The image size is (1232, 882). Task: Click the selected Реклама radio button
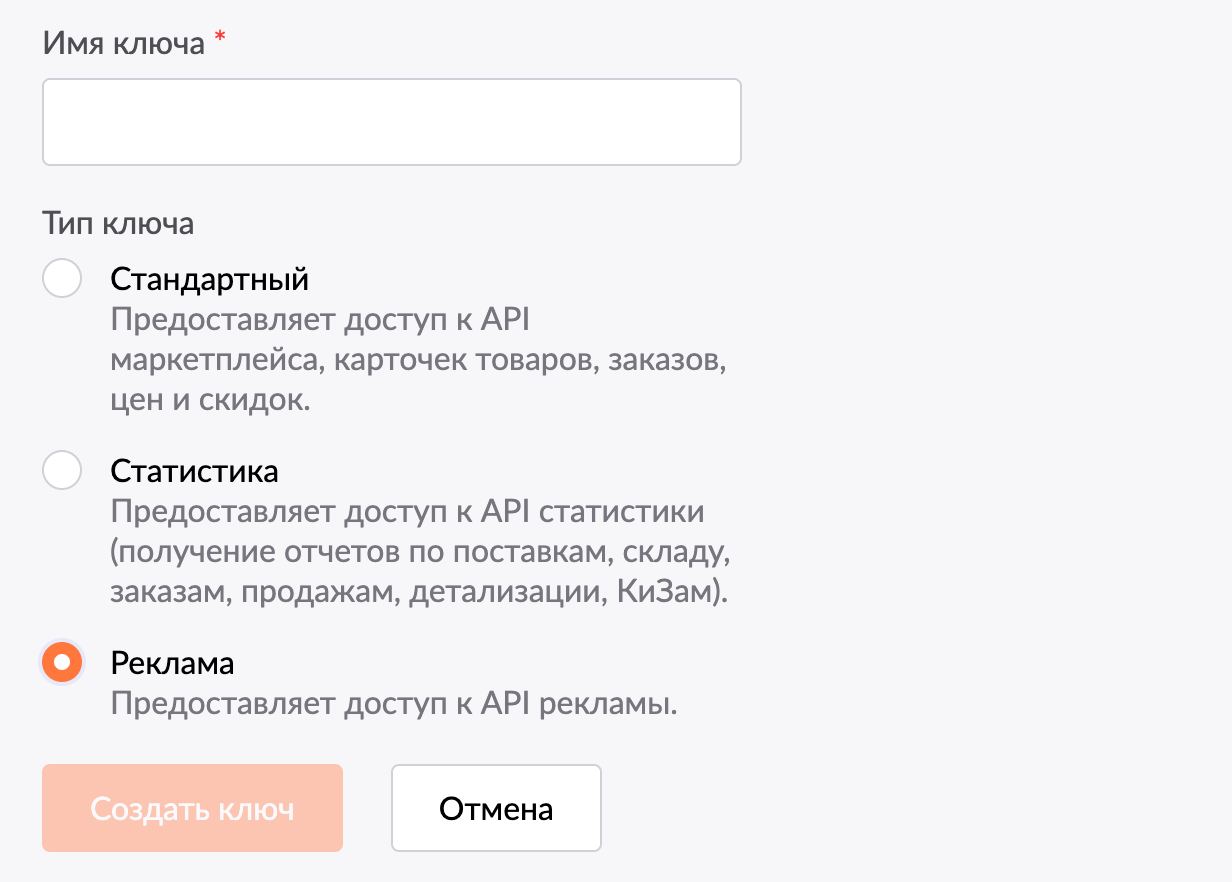[62, 662]
